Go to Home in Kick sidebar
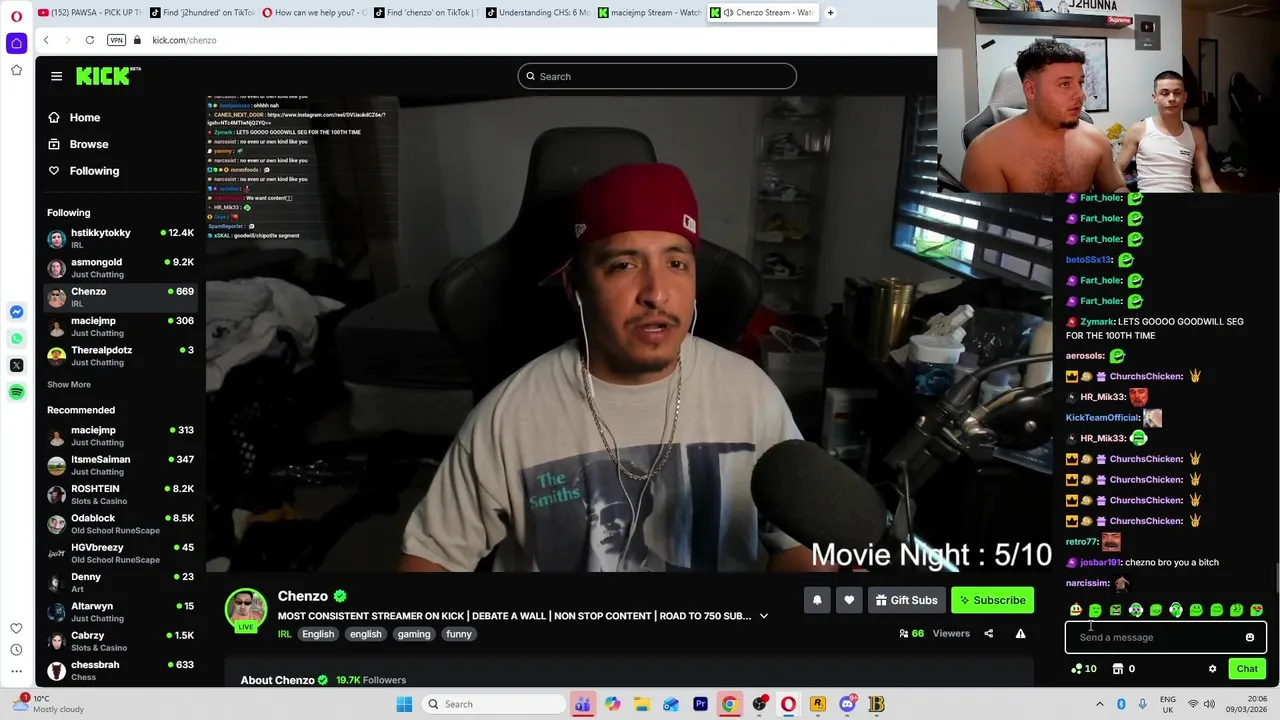Viewport: 1280px width, 720px height. [84, 117]
